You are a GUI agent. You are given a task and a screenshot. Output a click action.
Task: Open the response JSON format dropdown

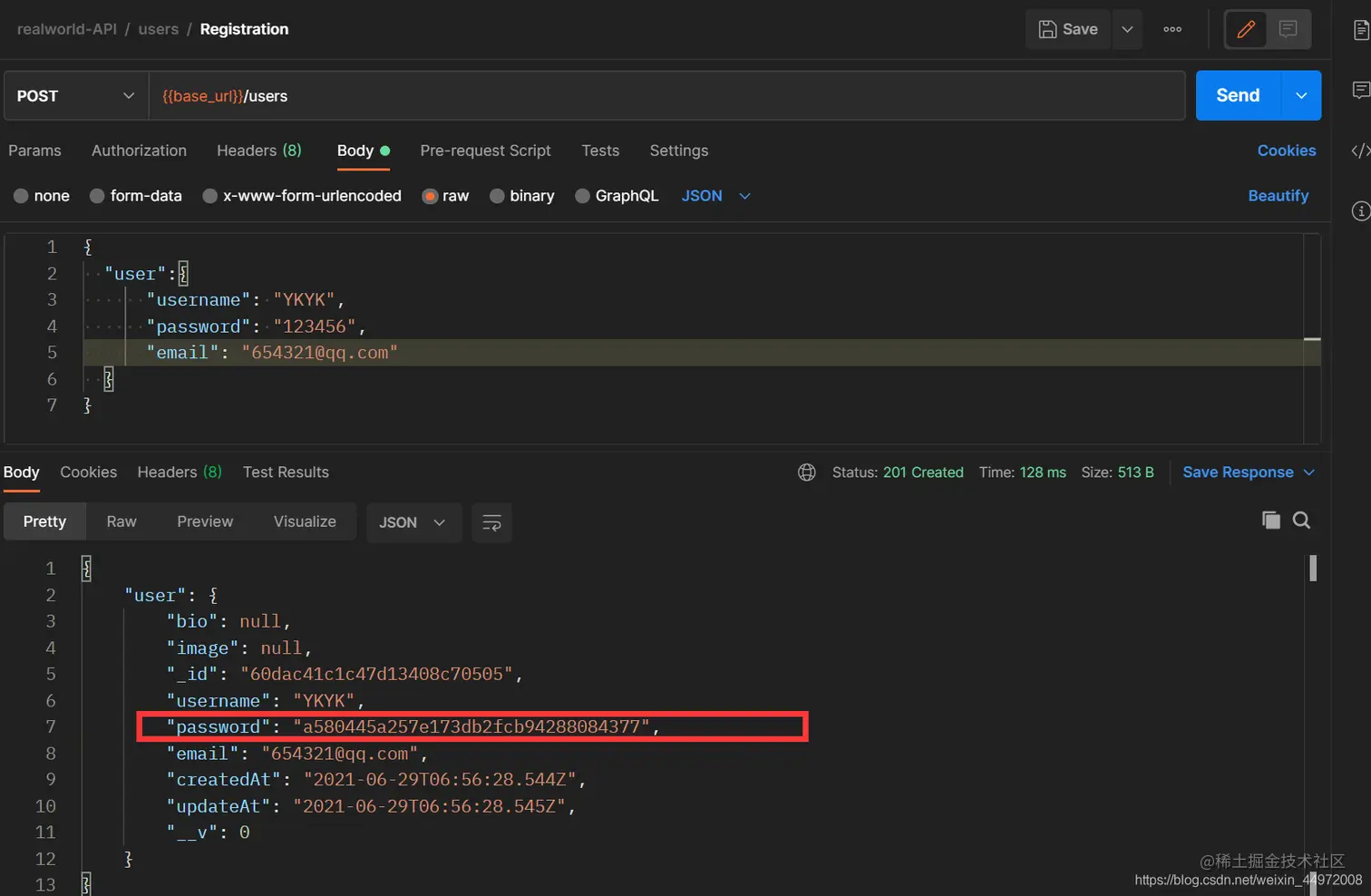click(x=413, y=522)
